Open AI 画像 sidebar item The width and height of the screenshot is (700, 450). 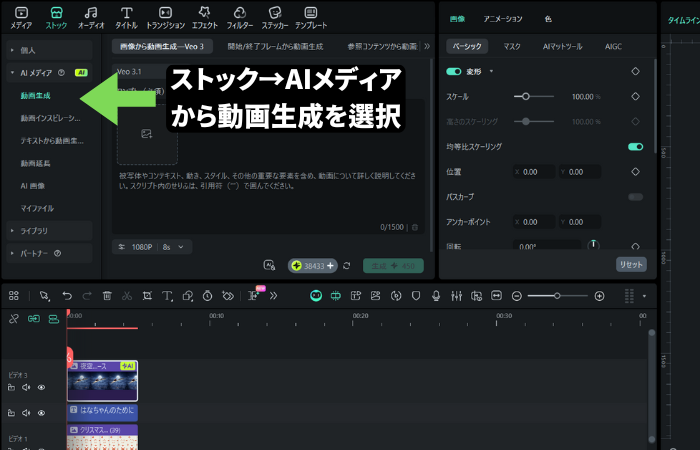click(33, 186)
